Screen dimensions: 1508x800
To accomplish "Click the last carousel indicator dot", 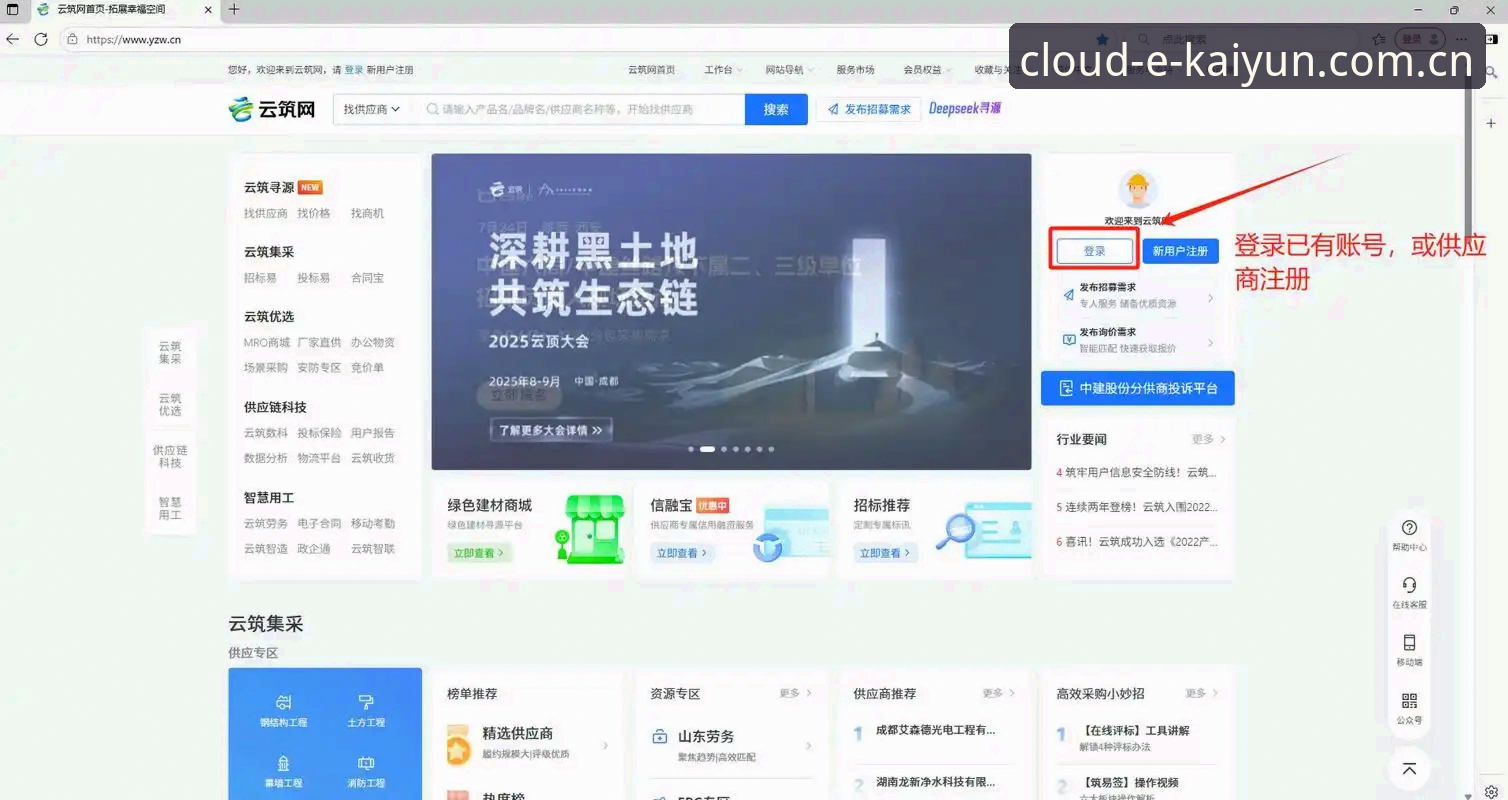I will point(770,449).
